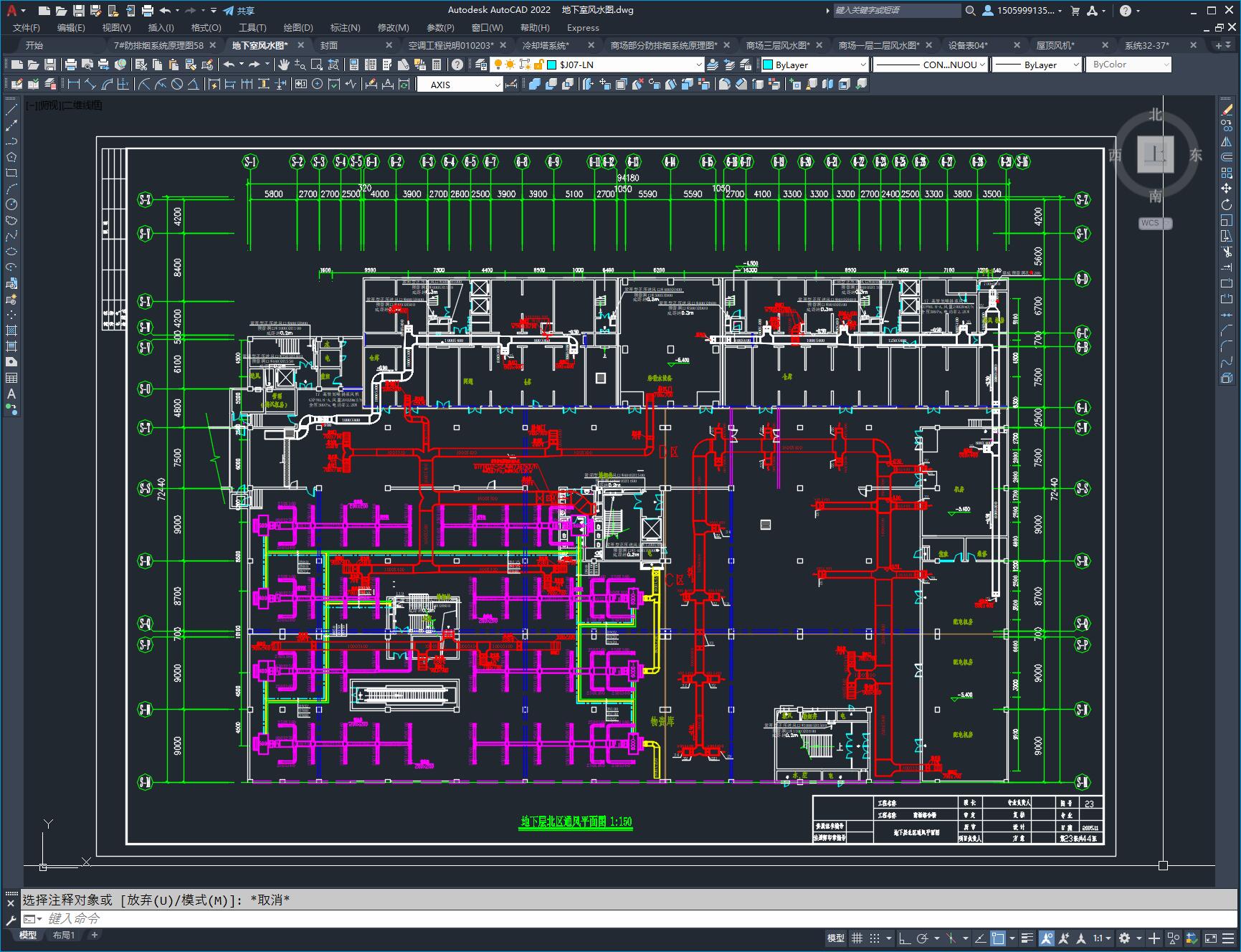1241x952 pixels.
Task: Open the 标注(N) menu
Action: coord(345,27)
